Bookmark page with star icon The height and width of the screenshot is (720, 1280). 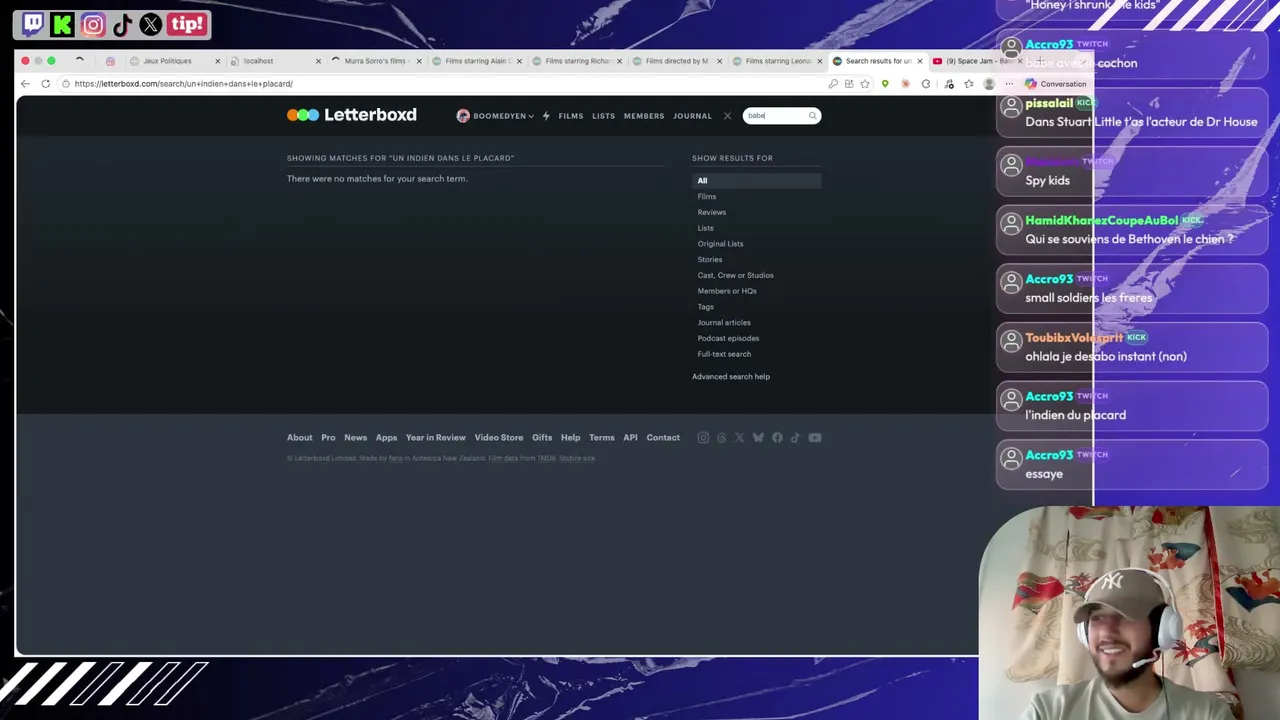click(x=865, y=84)
